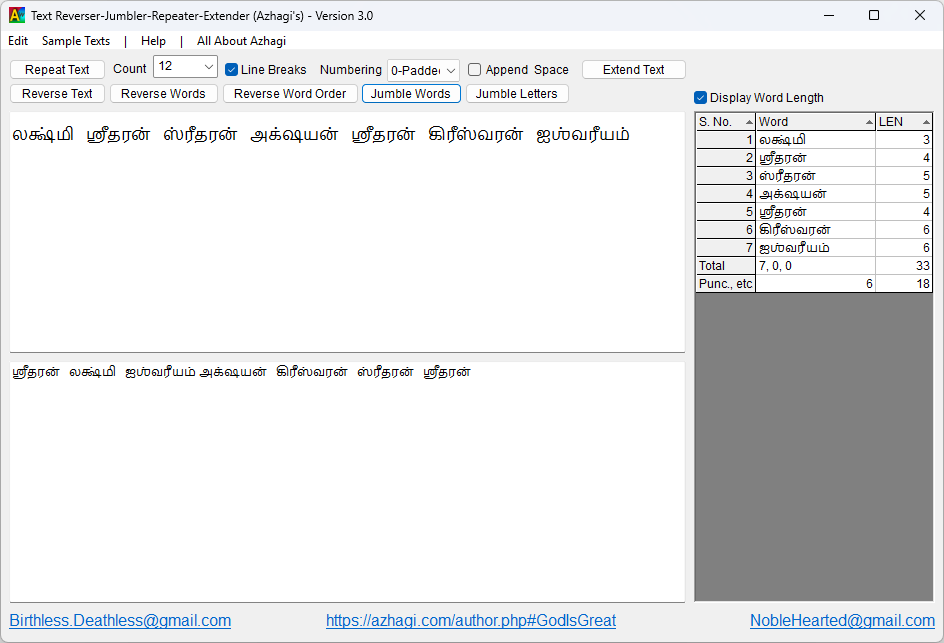Maximize the Azhagi window
This screenshot has height=643, width=944.
tap(874, 15)
